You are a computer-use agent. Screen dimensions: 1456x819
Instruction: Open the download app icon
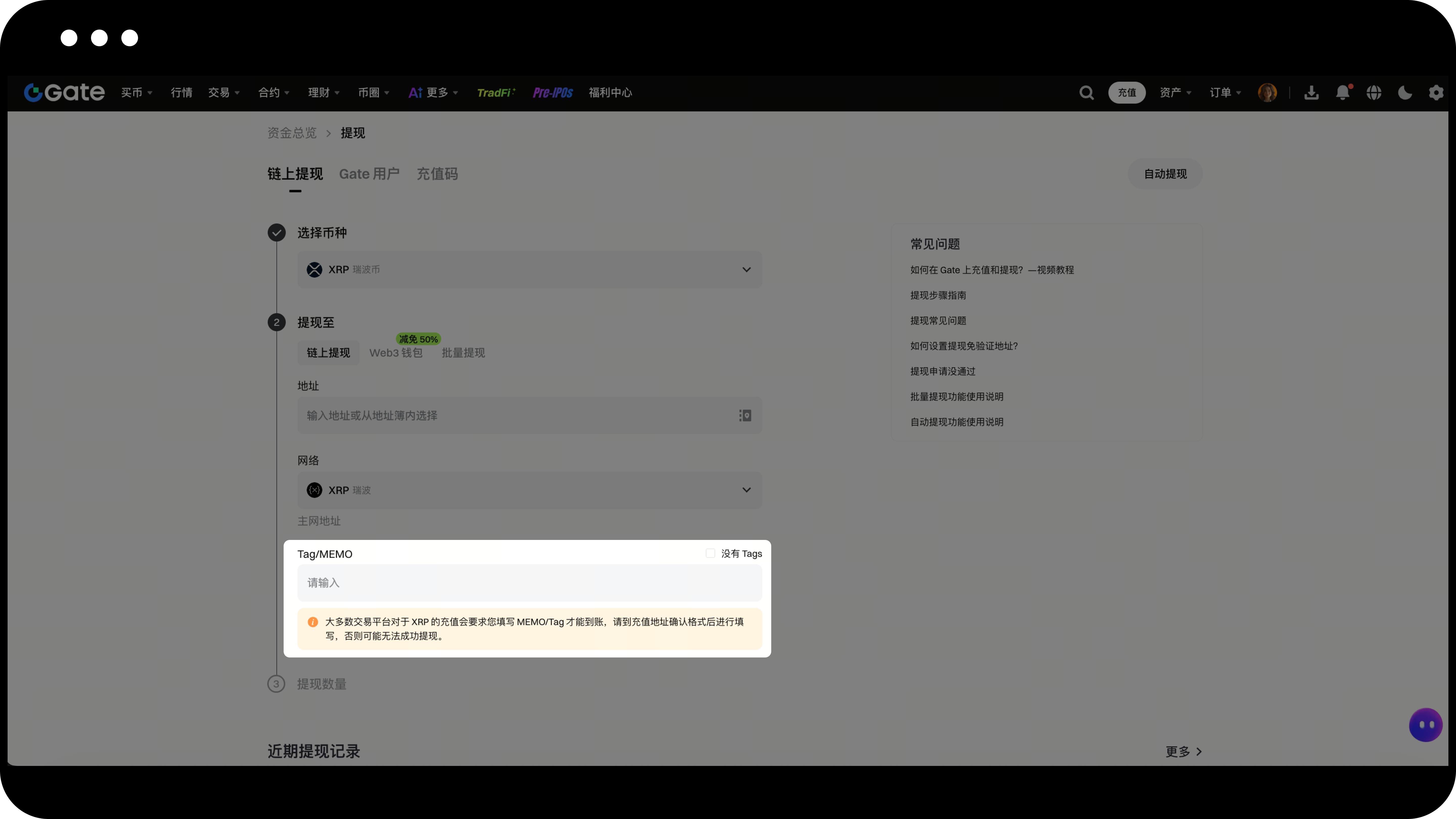pyautogui.click(x=1311, y=93)
